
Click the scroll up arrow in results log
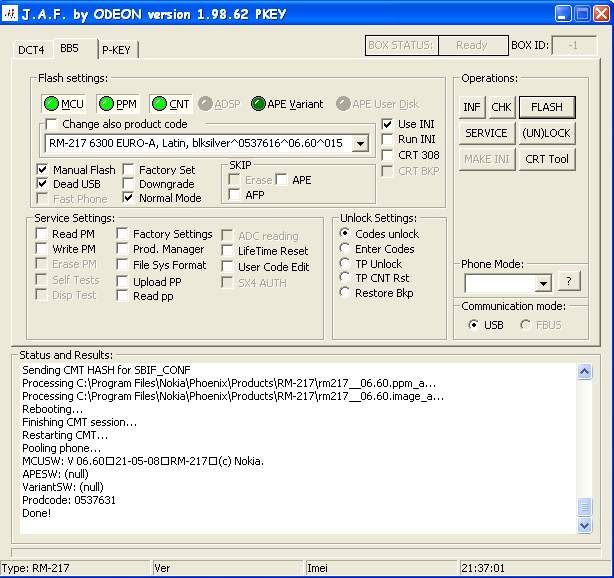pos(584,371)
